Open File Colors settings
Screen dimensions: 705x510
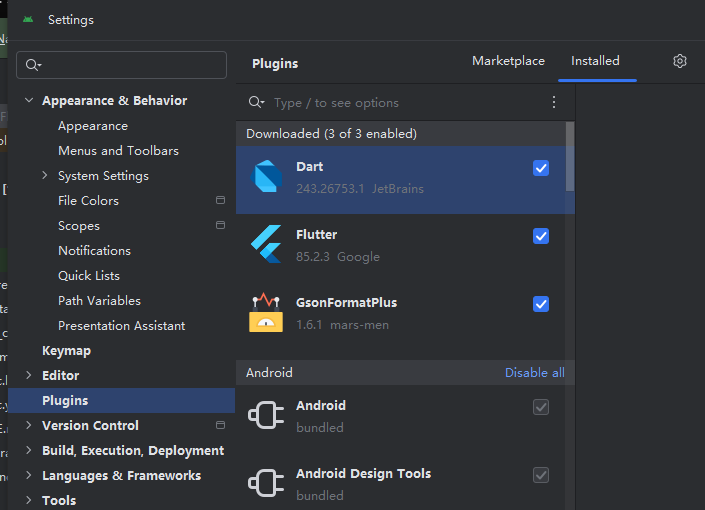pos(88,201)
